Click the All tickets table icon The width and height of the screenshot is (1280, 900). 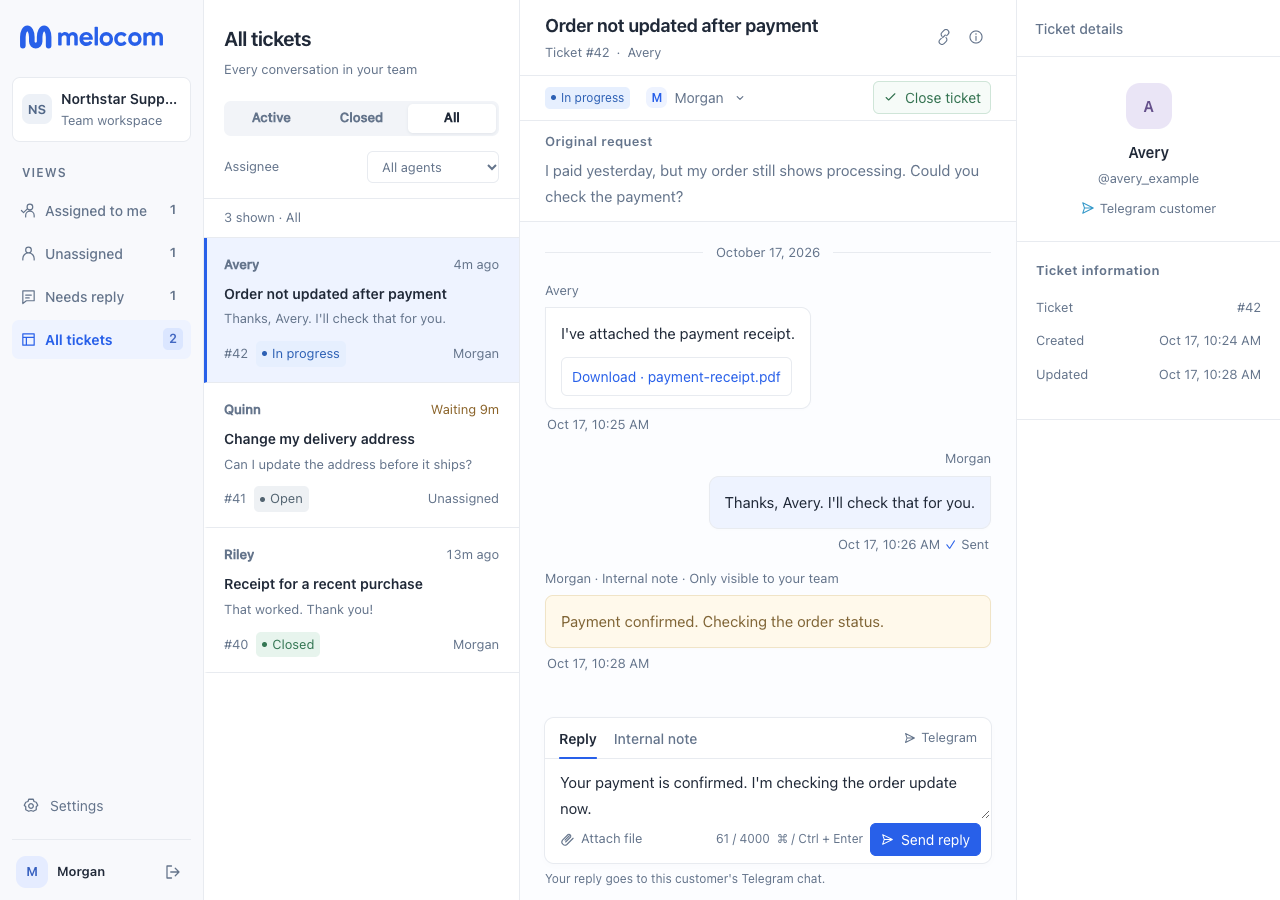[x=29, y=340]
